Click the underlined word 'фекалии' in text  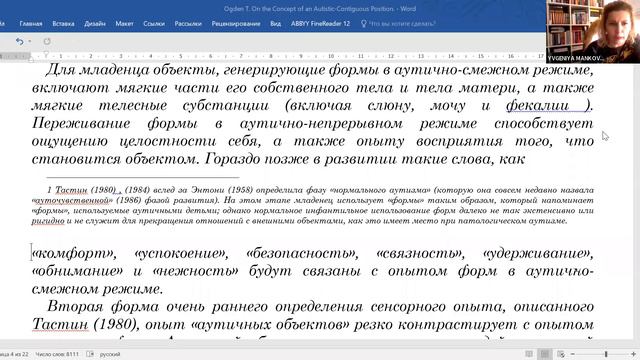538,106
